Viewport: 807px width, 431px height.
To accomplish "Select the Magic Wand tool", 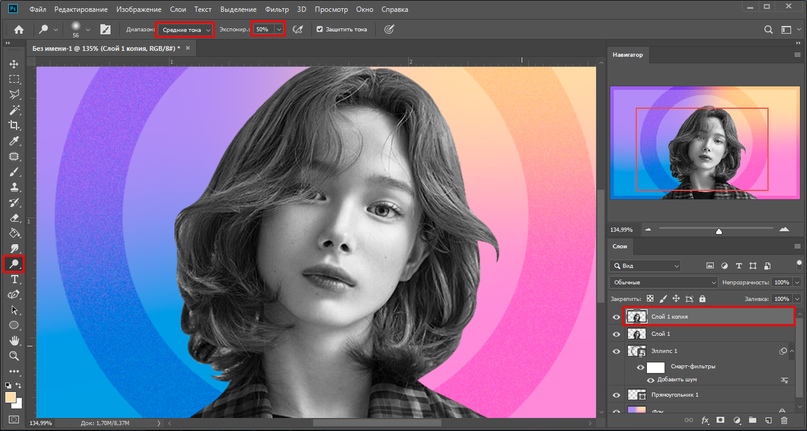I will coord(14,110).
